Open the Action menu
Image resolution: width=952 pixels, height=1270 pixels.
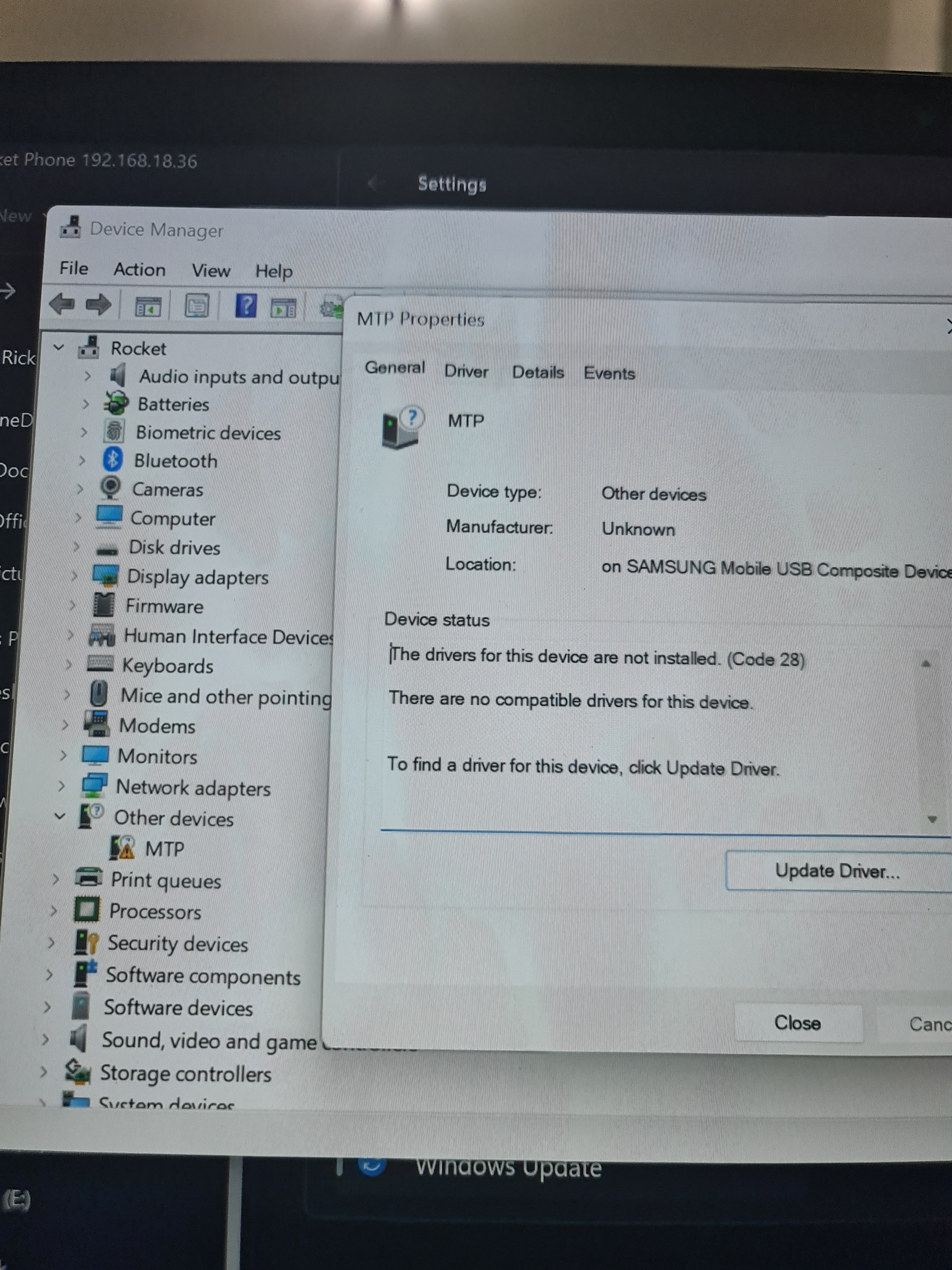[139, 269]
